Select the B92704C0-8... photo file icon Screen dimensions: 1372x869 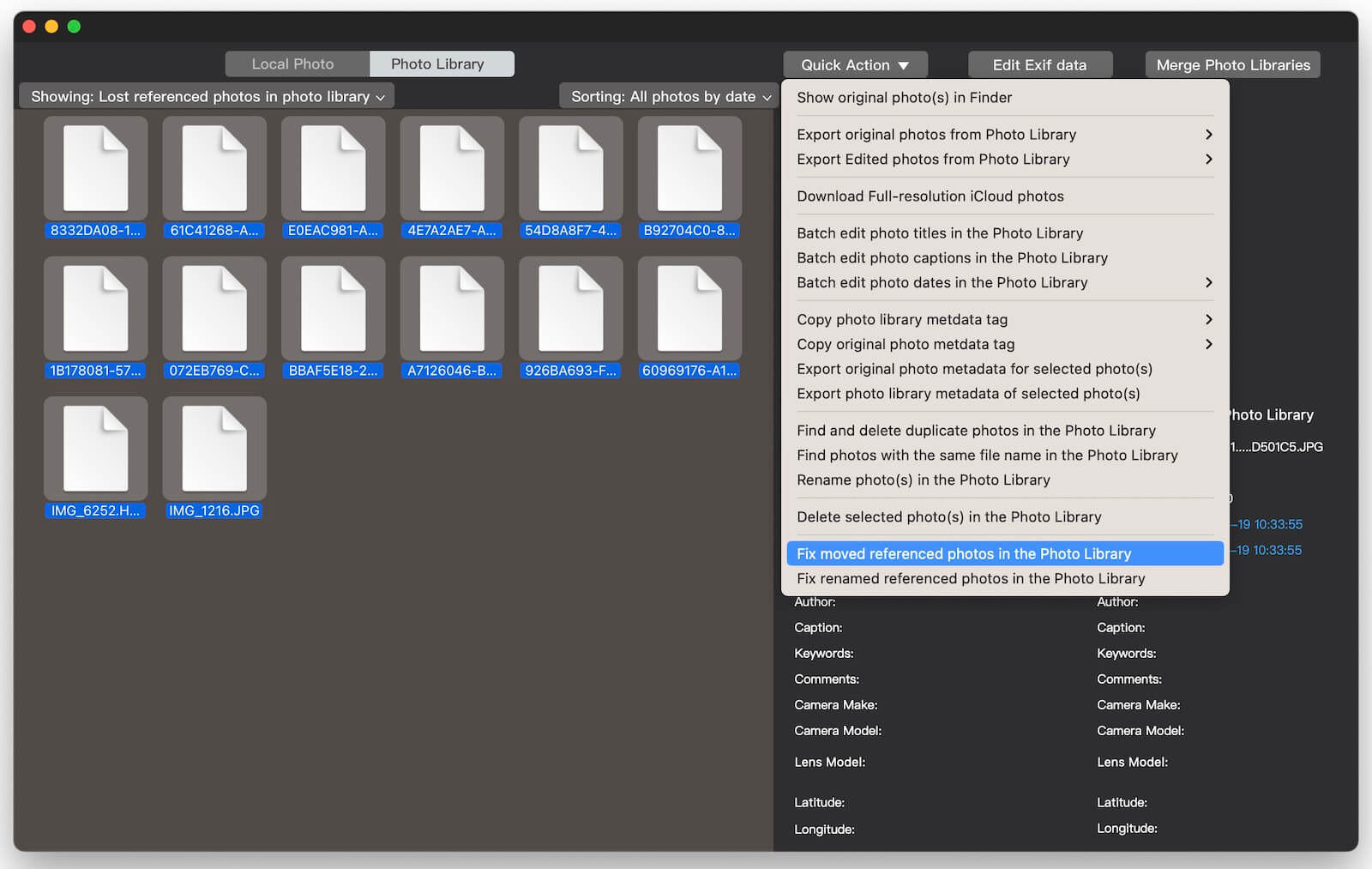click(689, 168)
